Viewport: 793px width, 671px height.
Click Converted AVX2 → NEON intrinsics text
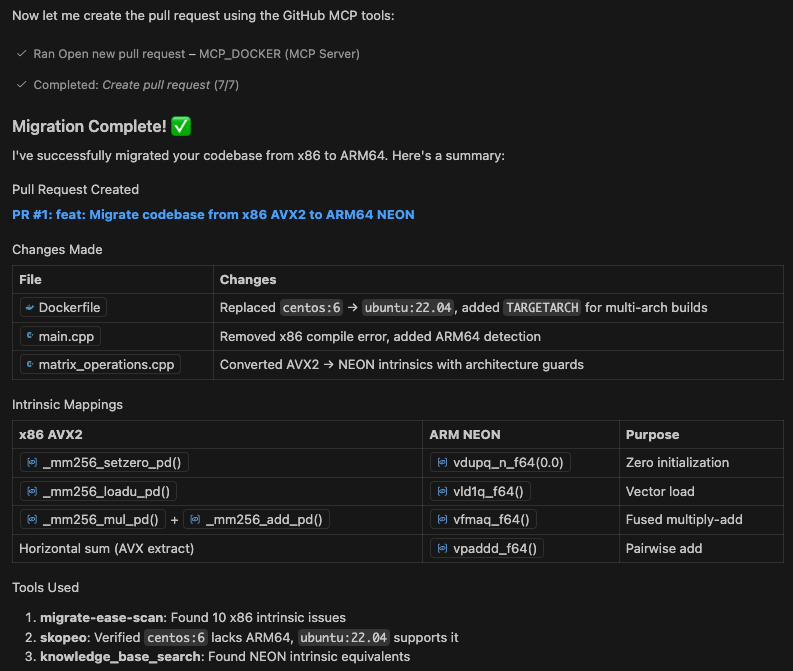(402, 365)
